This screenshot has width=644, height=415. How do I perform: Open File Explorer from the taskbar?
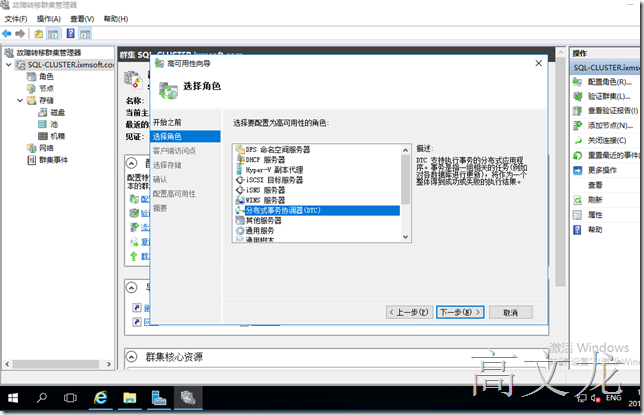click(x=130, y=398)
